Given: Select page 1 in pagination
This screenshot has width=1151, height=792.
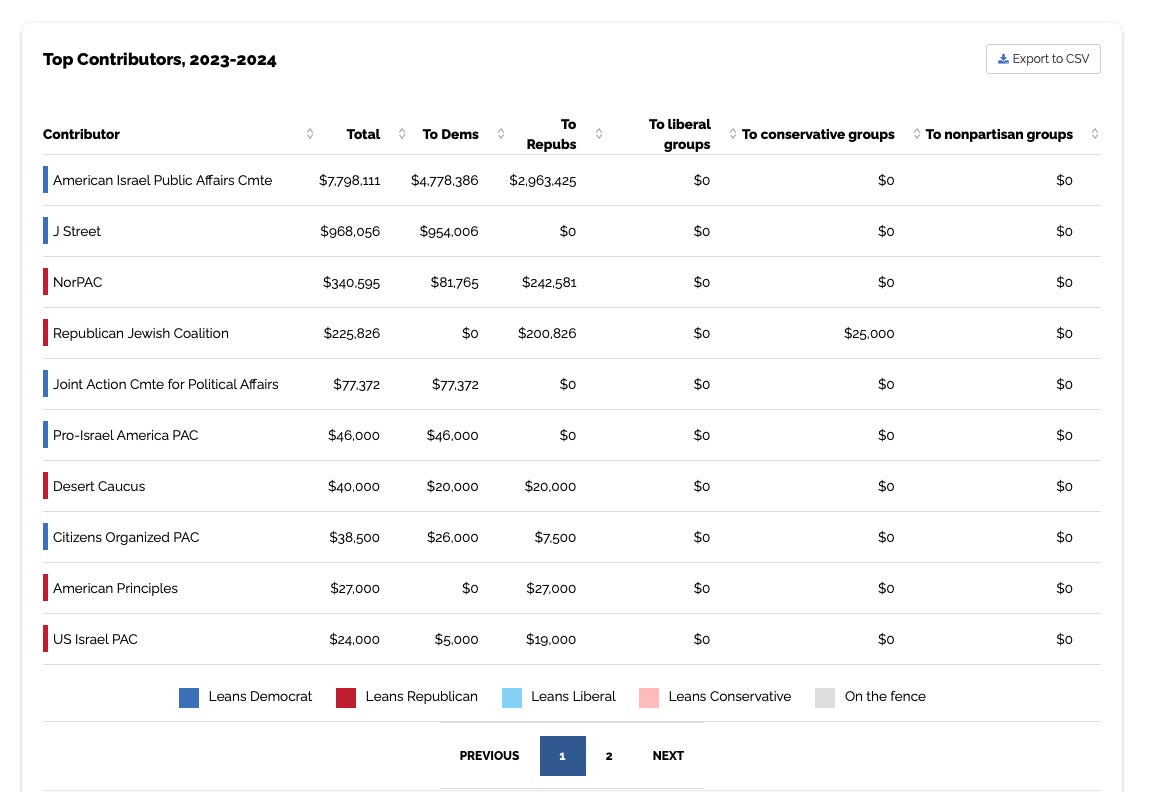Looking at the screenshot, I should [562, 755].
